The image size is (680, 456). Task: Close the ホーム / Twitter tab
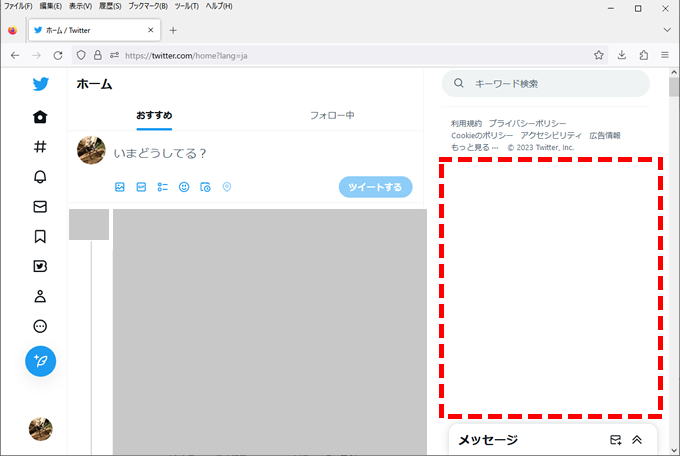tap(150, 30)
